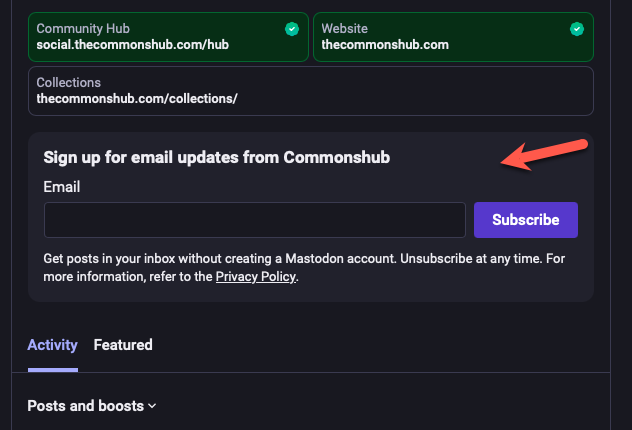The width and height of the screenshot is (632, 430).
Task: Click the Sign up for email updates heading
Action: point(217,158)
